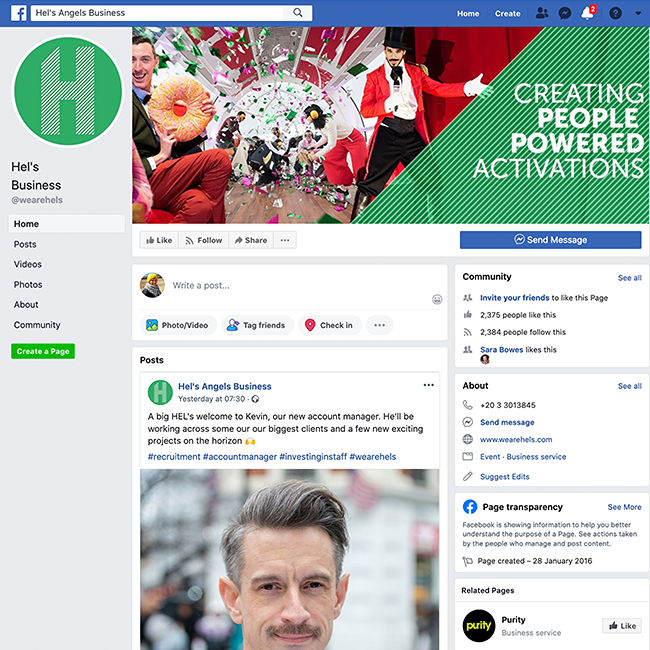The height and width of the screenshot is (650, 650).
Task: Click the search magnifier button
Action: click(298, 13)
